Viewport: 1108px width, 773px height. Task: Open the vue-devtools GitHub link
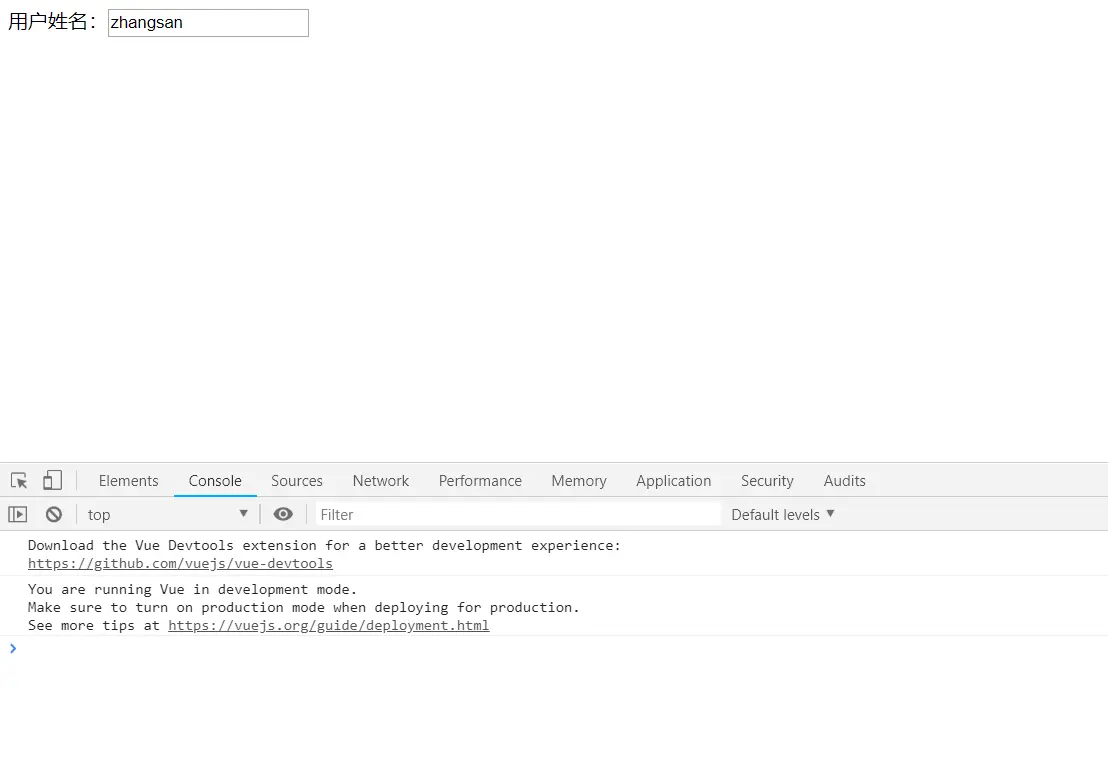click(x=180, y=563)
